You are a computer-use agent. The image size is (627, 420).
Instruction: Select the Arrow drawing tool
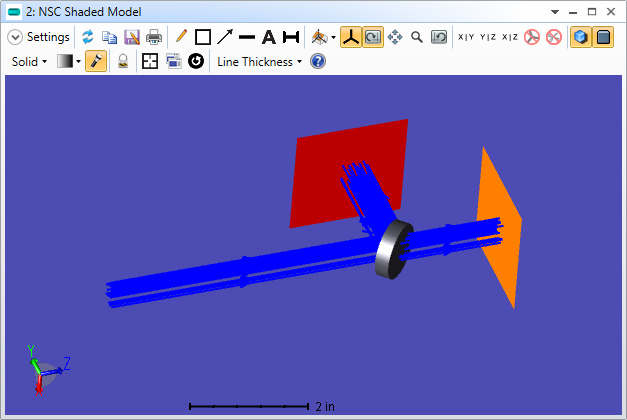coord(225,37)
